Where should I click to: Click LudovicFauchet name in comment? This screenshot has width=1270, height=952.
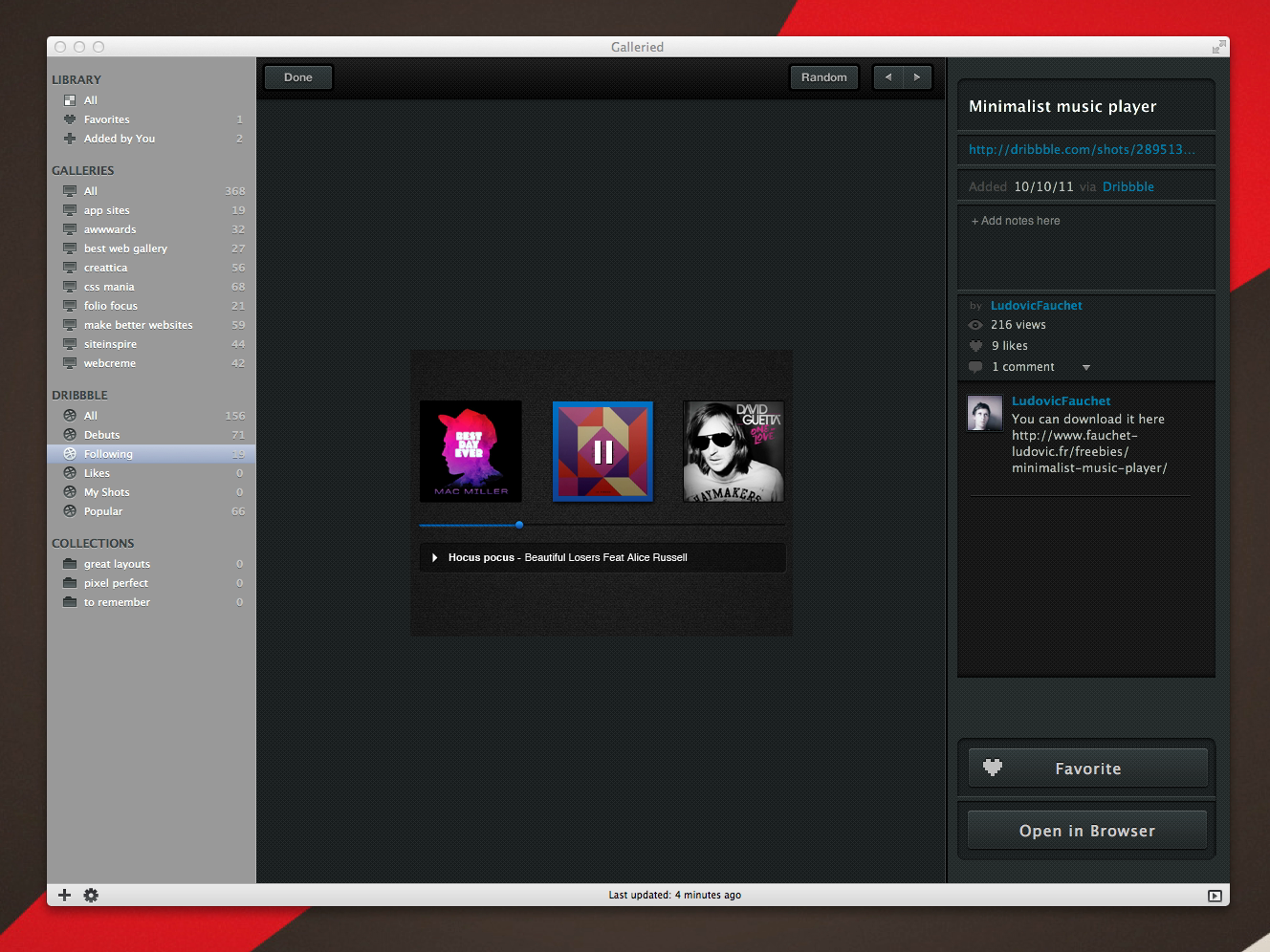click(1062, 400)
